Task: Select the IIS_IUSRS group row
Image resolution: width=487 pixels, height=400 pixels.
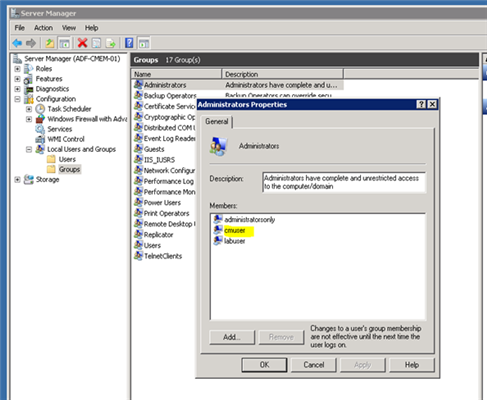Action: (159, 160)
